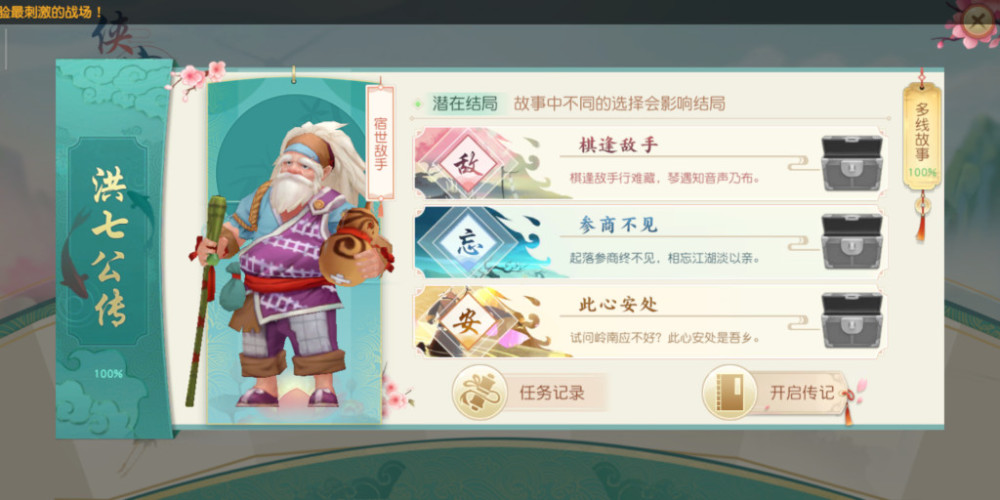Click the 此心安处 ending title
The width and height of the screenshot is (1000, 500).
coord(618,304)
